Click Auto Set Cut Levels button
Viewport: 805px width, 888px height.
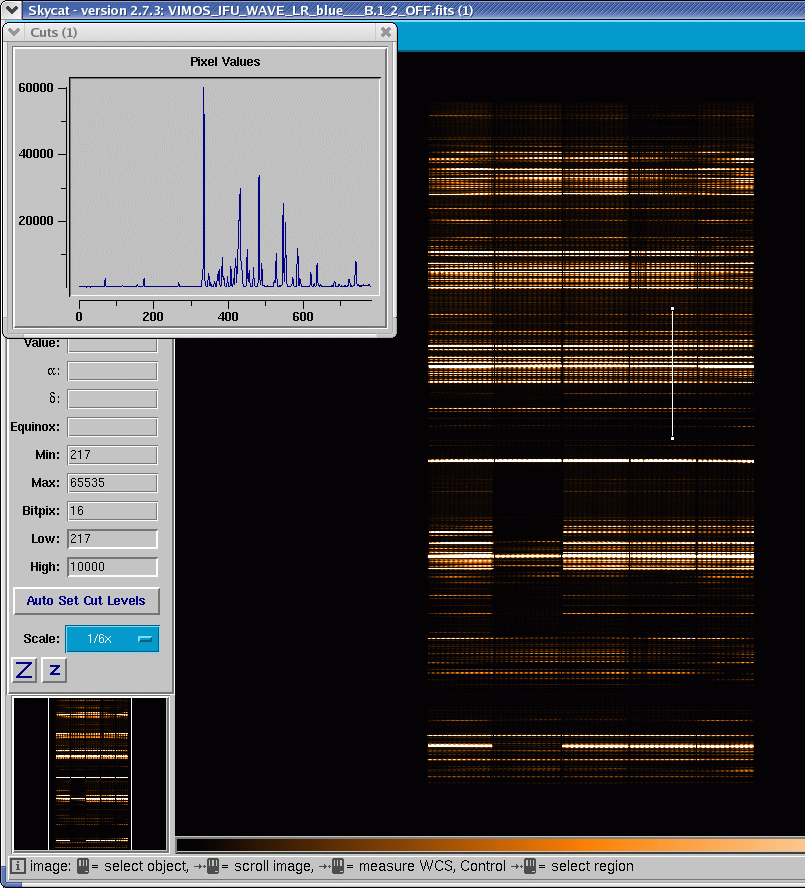(x=86, y=601)
